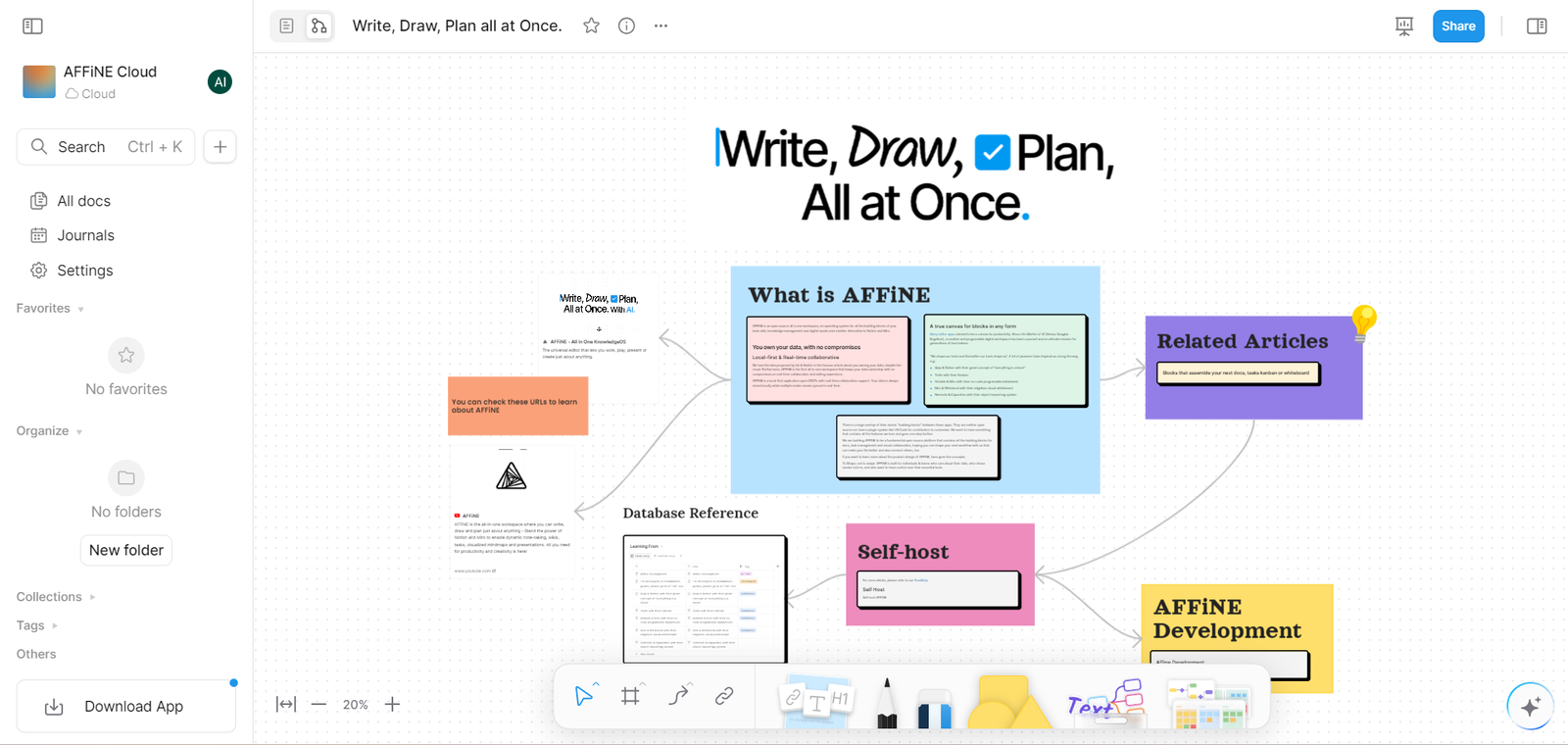
Task: Zoom out with minus button
Action: click(x=318, y=705)
